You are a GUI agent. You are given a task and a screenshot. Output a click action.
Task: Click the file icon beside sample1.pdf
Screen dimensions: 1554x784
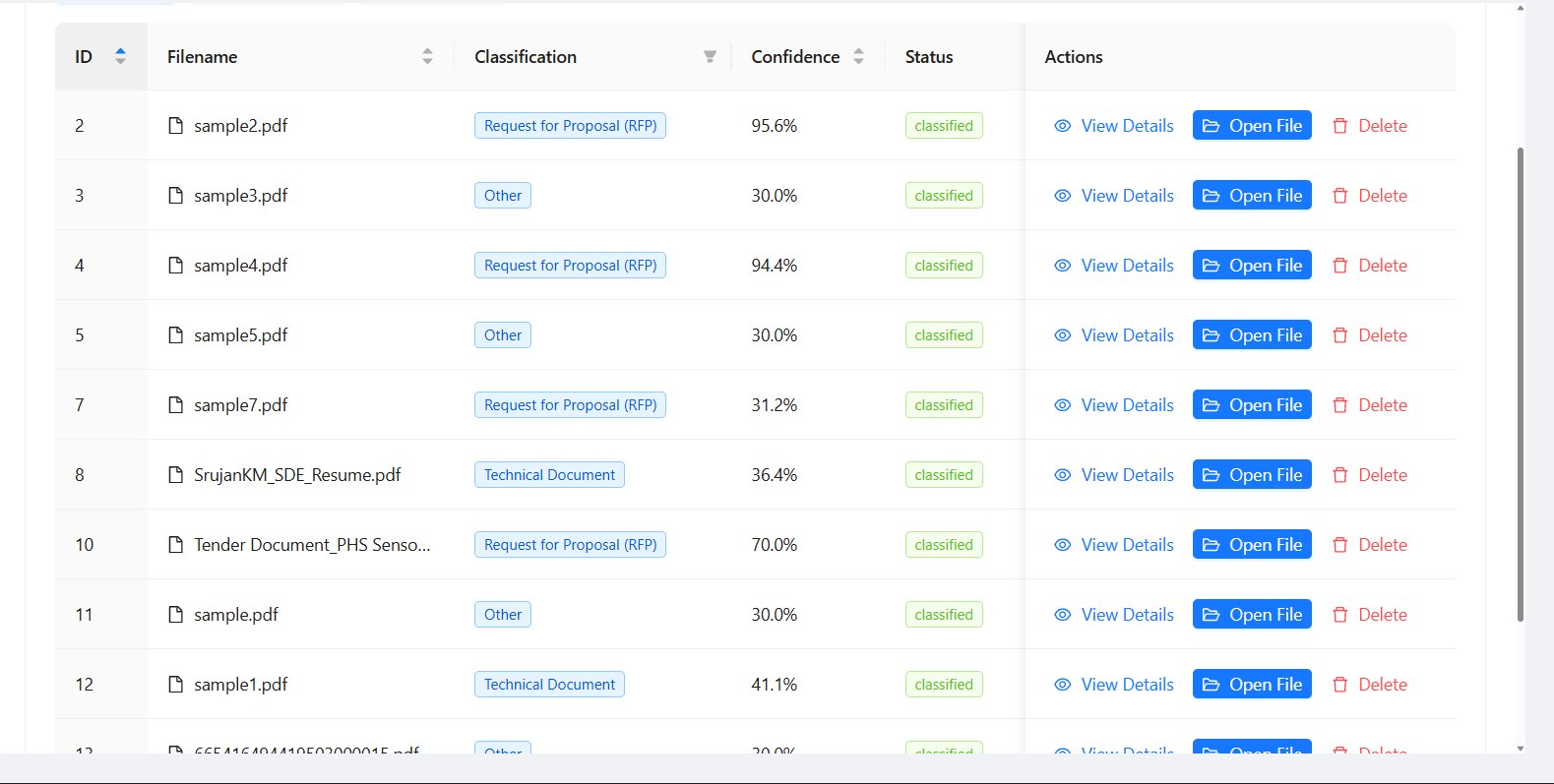(176, 684)
